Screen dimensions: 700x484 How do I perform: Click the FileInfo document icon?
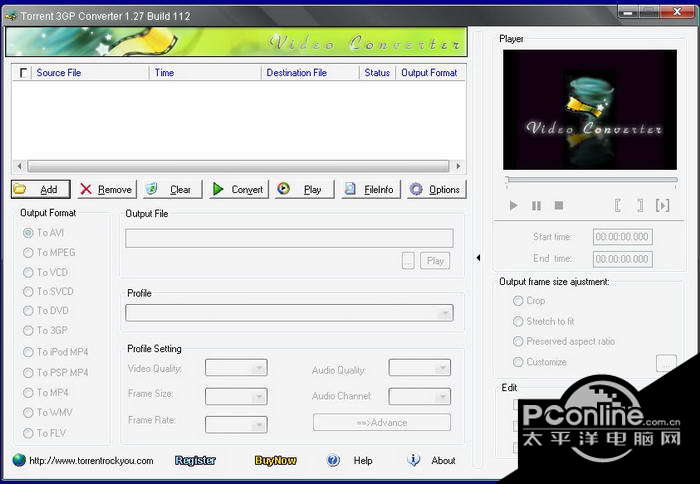pyautogui.click(x=350, y=189)
